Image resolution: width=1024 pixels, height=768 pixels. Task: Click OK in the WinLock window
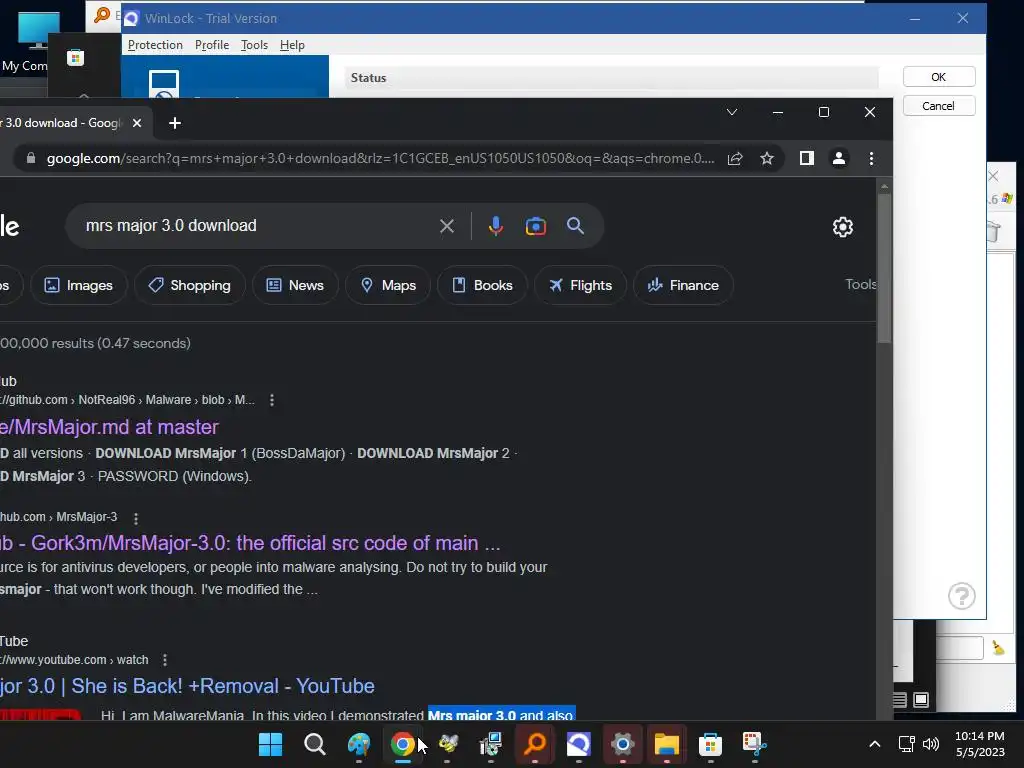938,77
